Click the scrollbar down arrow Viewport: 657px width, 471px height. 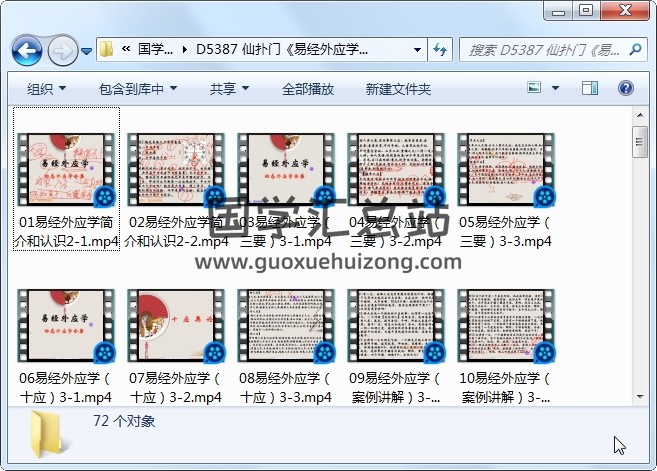pyautogui.click(x=640, y=396)
